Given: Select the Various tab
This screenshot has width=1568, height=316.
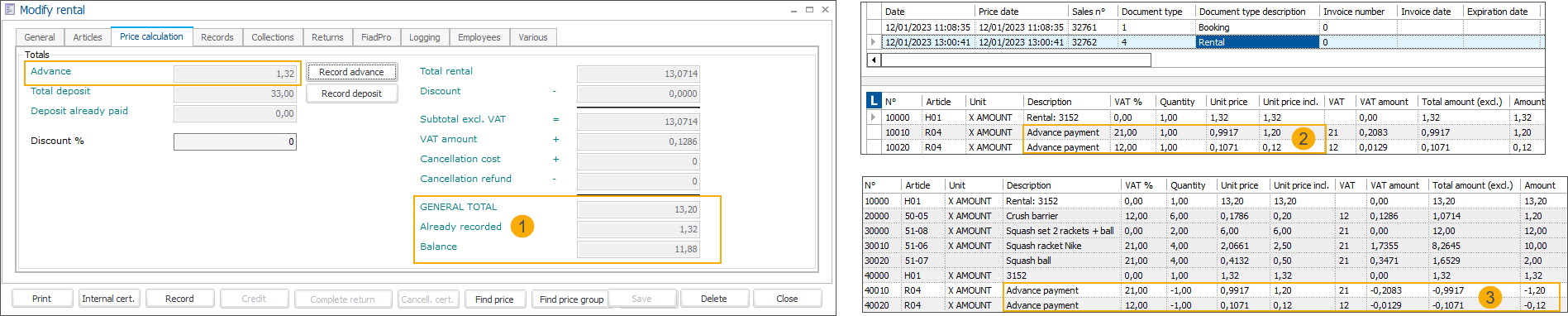Looking at the screenshot, I should [533, 37].
